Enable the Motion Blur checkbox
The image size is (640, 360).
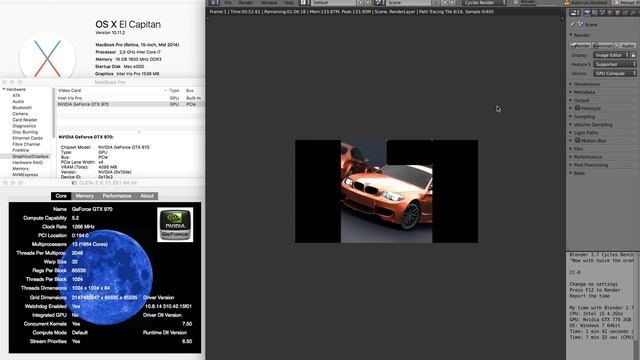[x=578, y=140]
